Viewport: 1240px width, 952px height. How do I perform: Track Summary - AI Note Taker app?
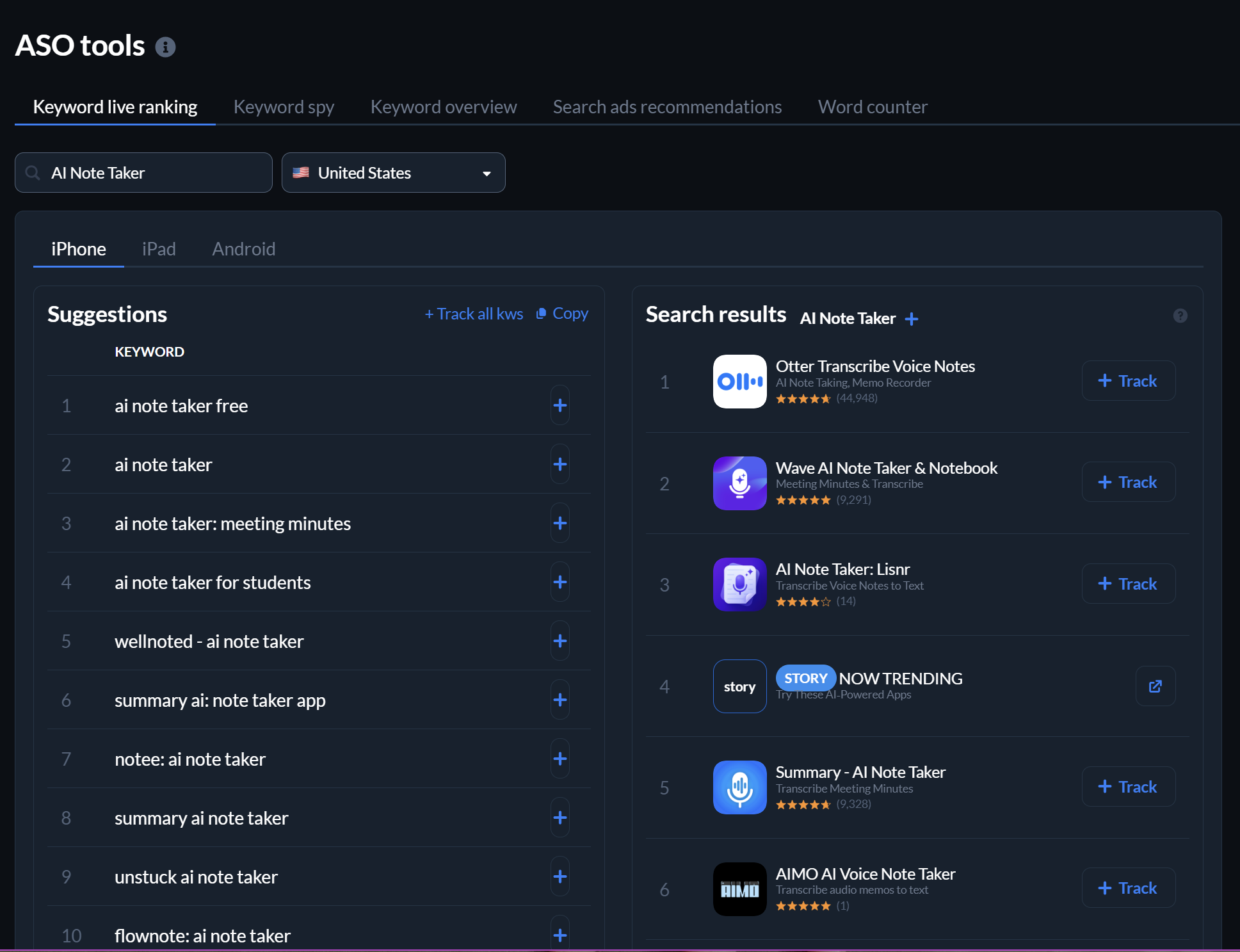[1128, 787]
